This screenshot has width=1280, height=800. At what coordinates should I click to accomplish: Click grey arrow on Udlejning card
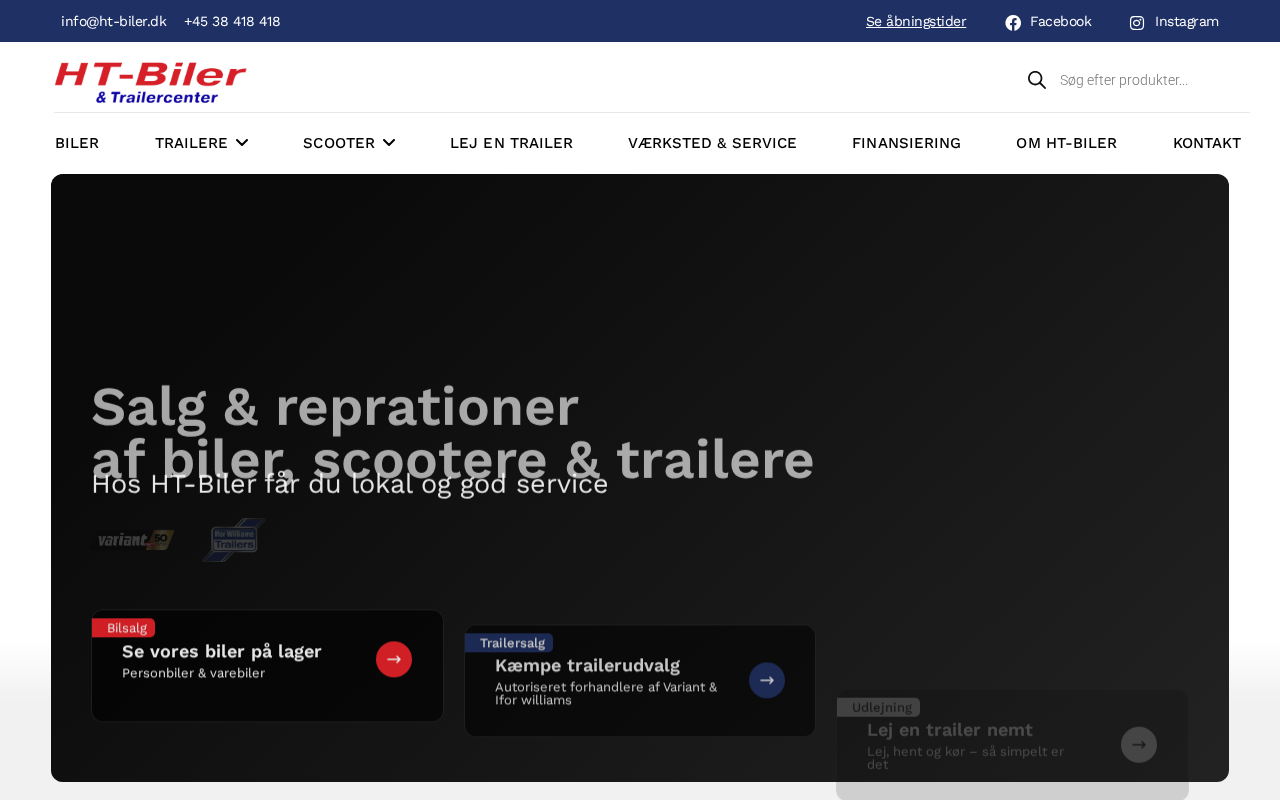pyautogui.click(x=1139, y=744)
